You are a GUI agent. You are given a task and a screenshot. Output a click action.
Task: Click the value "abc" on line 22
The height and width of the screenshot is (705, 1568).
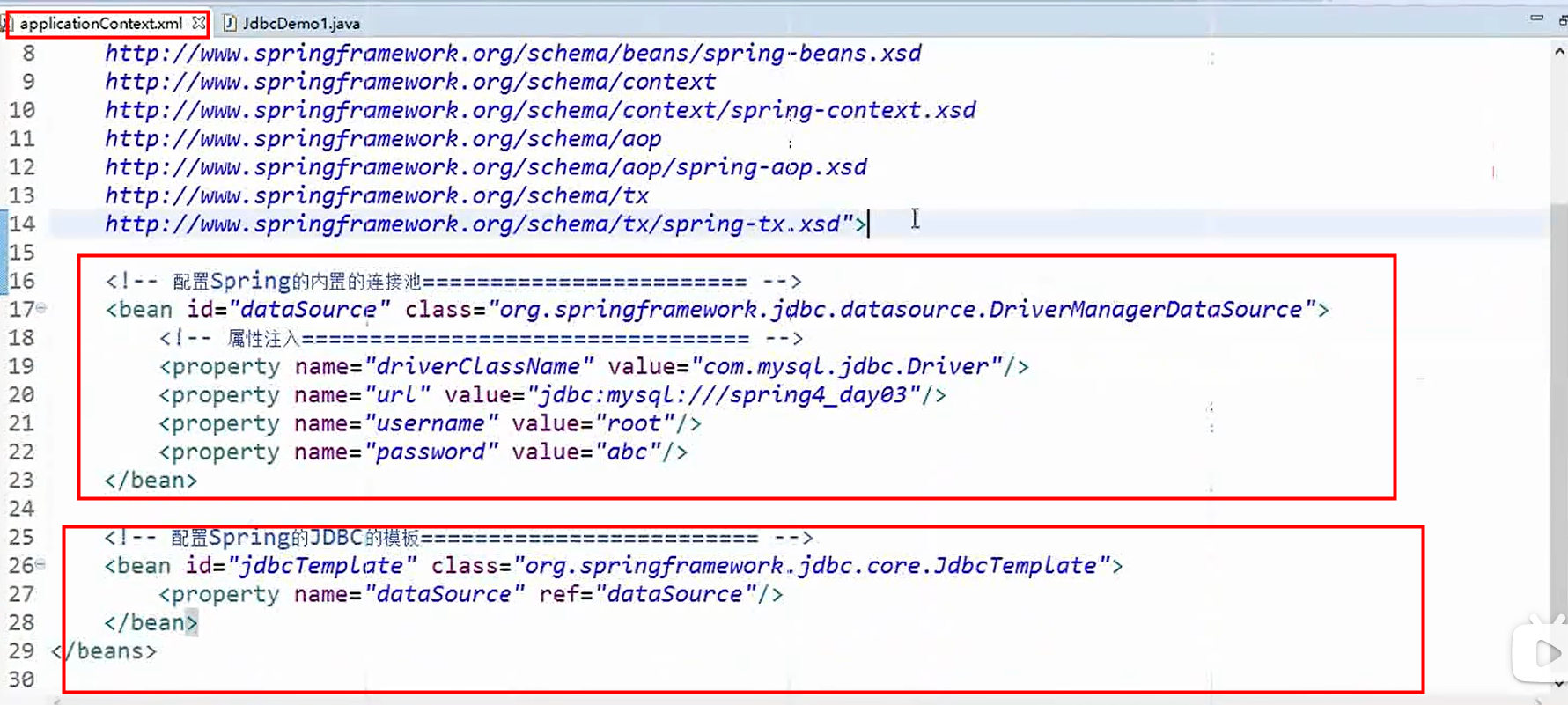click(628, 452)
